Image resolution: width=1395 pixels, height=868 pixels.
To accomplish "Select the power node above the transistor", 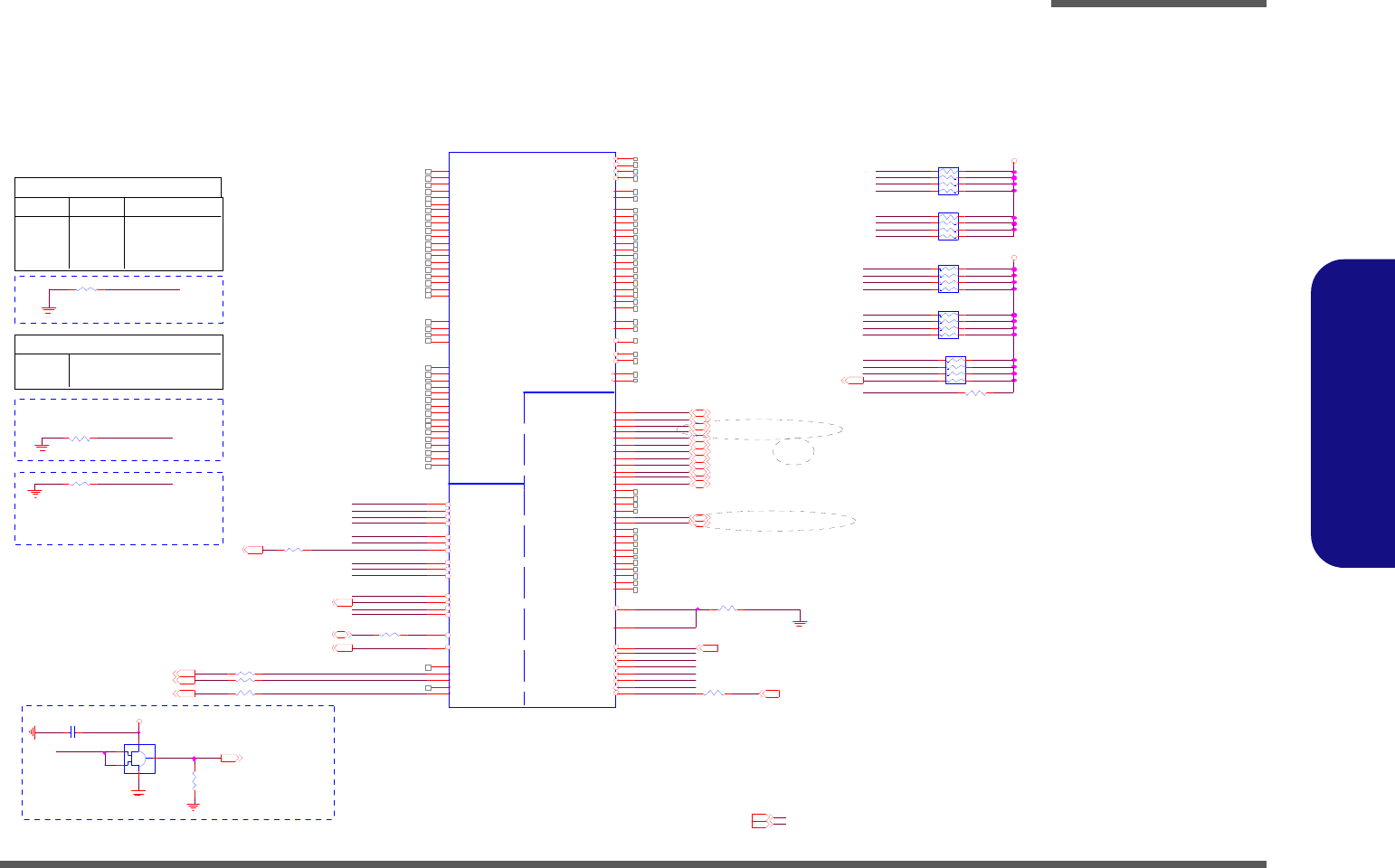I will pyautogui.click(x=139, y=721).
